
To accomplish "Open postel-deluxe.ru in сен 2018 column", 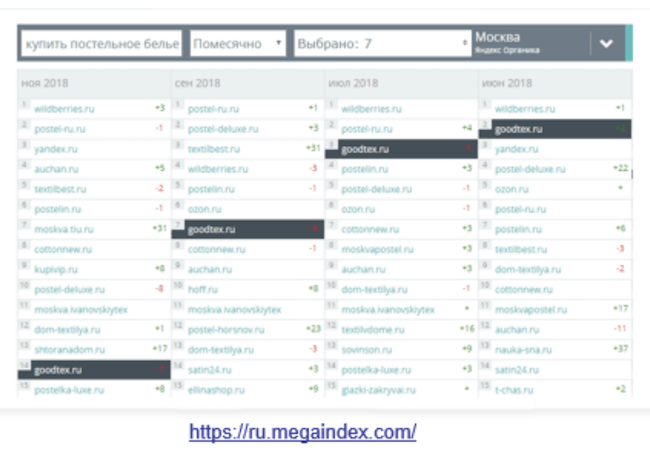I will coord(223,129).
